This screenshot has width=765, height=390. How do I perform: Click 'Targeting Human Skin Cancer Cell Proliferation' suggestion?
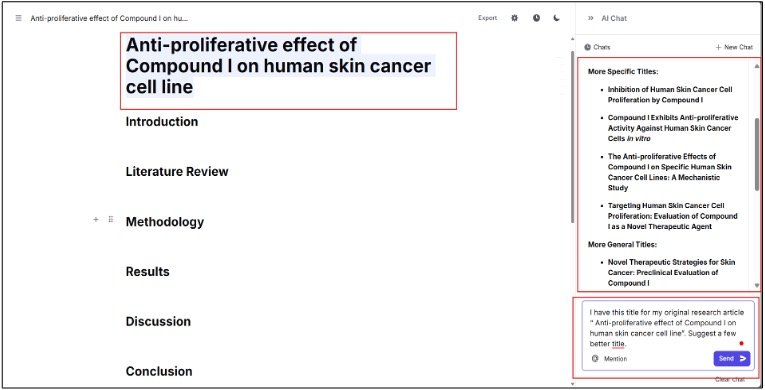point(672,216)
